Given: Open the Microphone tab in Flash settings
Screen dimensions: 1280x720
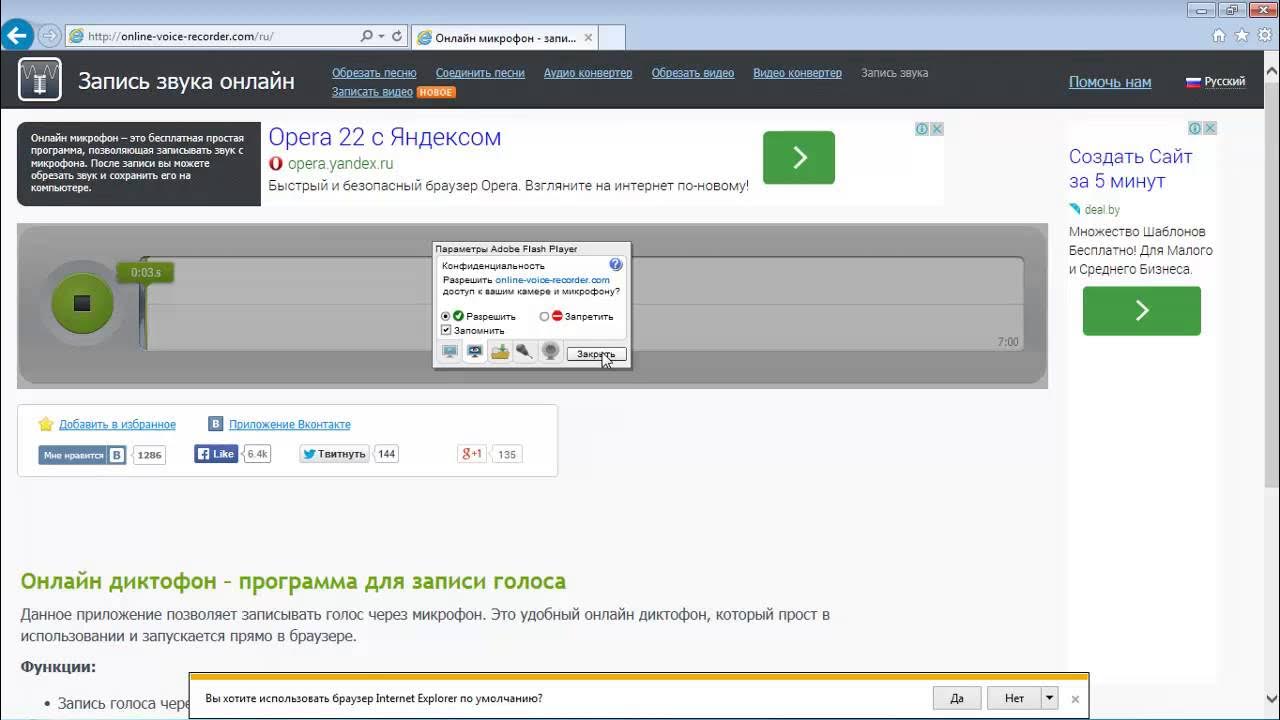Looking at the screenshot, I should 524,352.
